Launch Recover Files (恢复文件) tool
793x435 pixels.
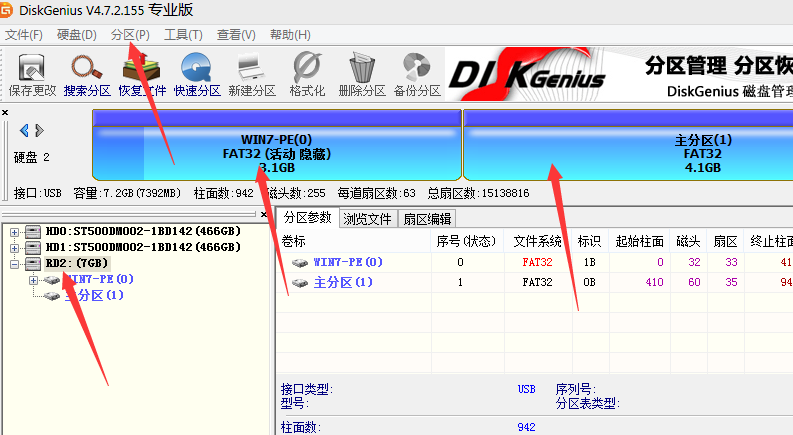click(142, 75)
